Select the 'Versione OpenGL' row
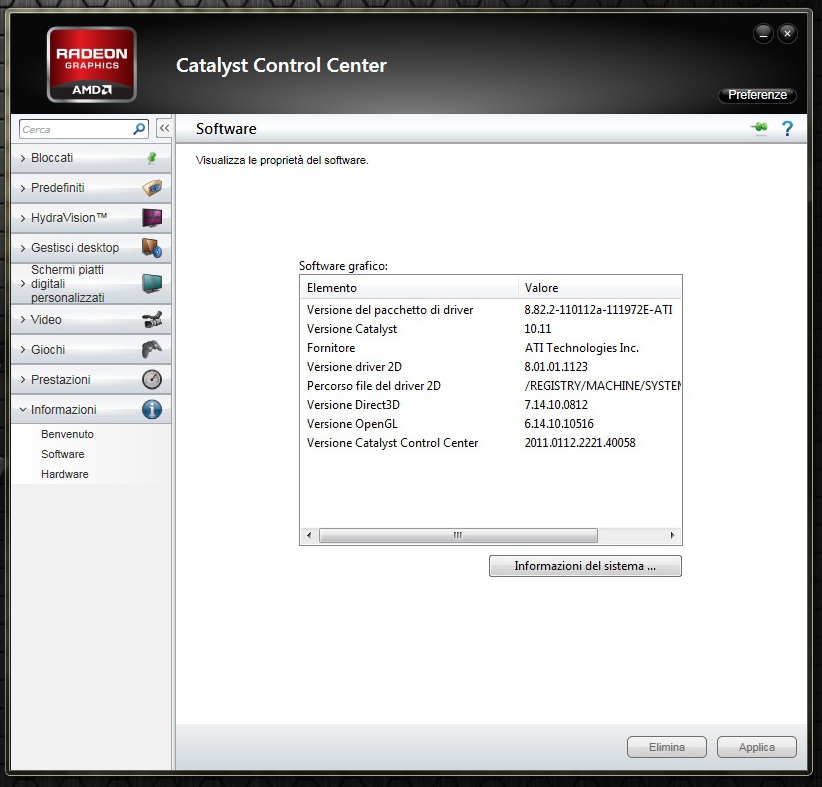Image resolution: width=822 pixels, height=787 pixels. (x=491, y=424)
